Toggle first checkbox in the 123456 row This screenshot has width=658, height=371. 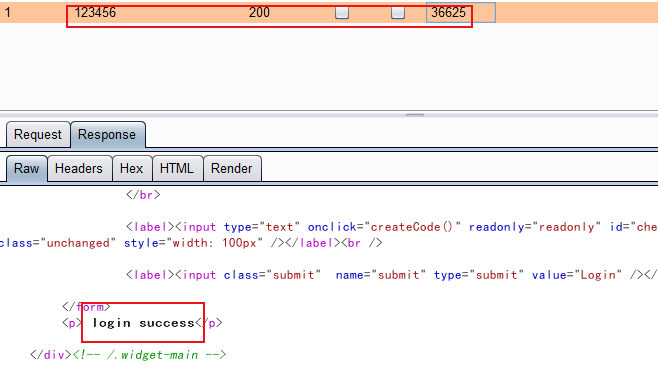tap(342, 13)
